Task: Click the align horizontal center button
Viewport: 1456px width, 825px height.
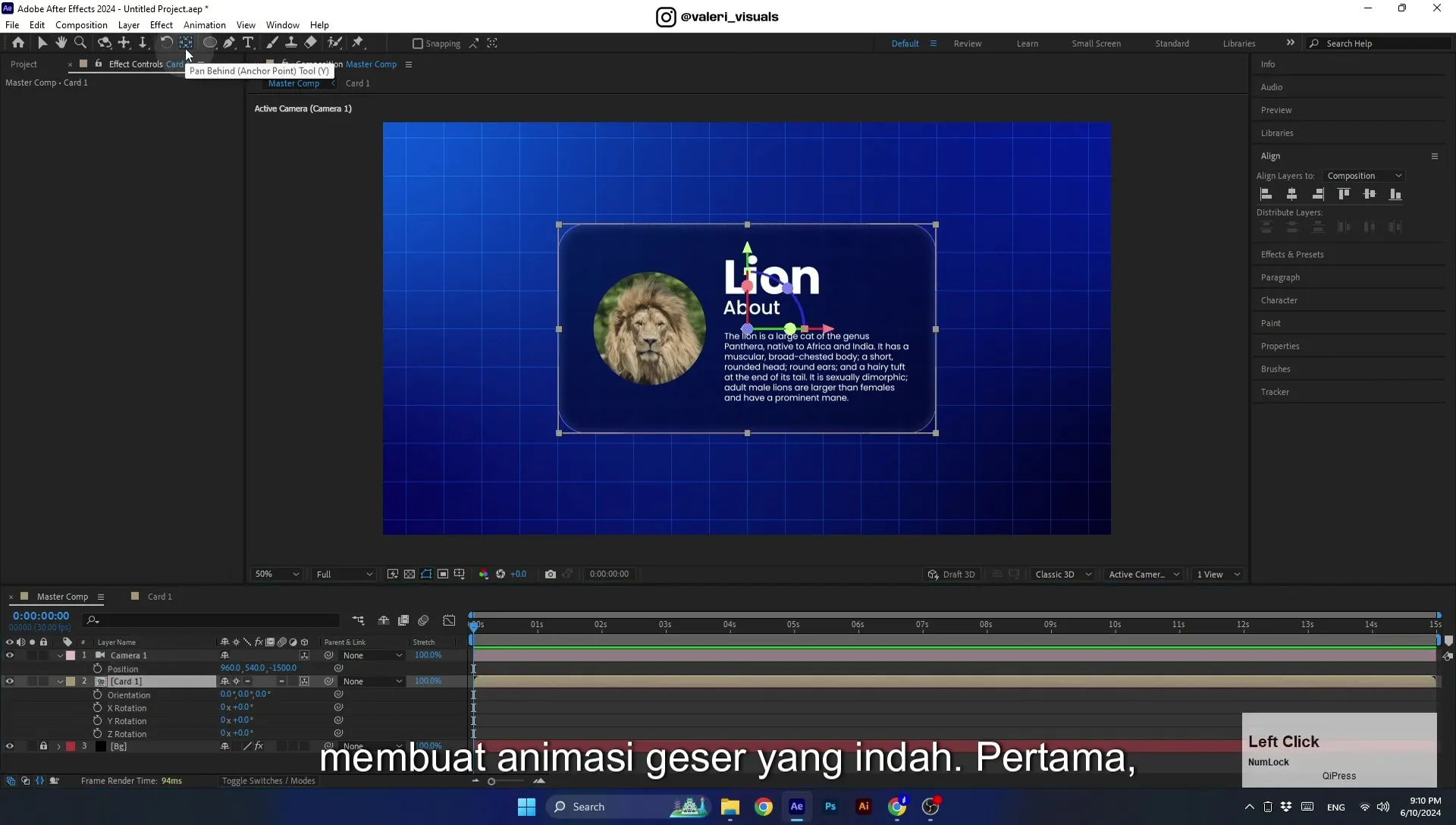Action: [x=1292, y=195]
